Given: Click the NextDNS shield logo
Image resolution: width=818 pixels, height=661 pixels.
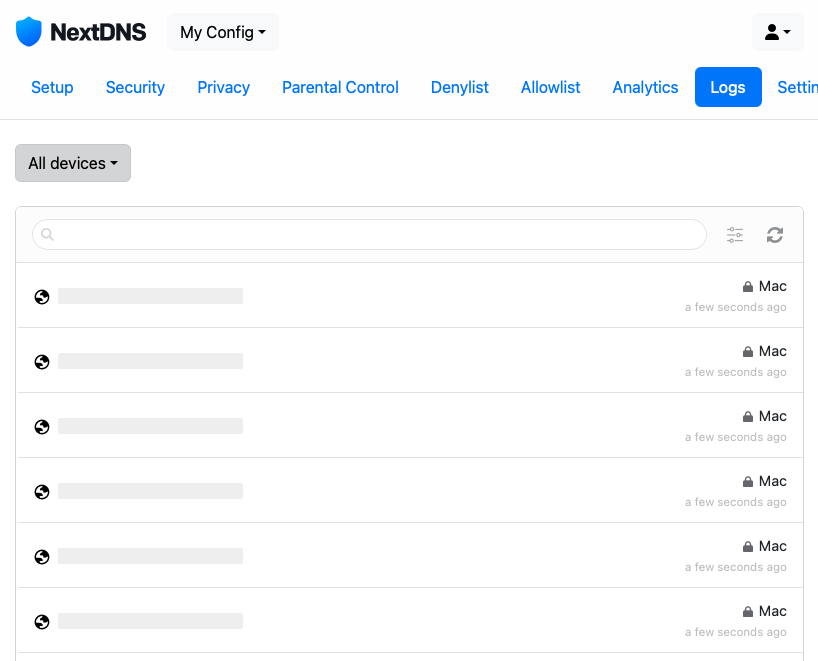Looking at the screenshot, I should coord(29,32).
